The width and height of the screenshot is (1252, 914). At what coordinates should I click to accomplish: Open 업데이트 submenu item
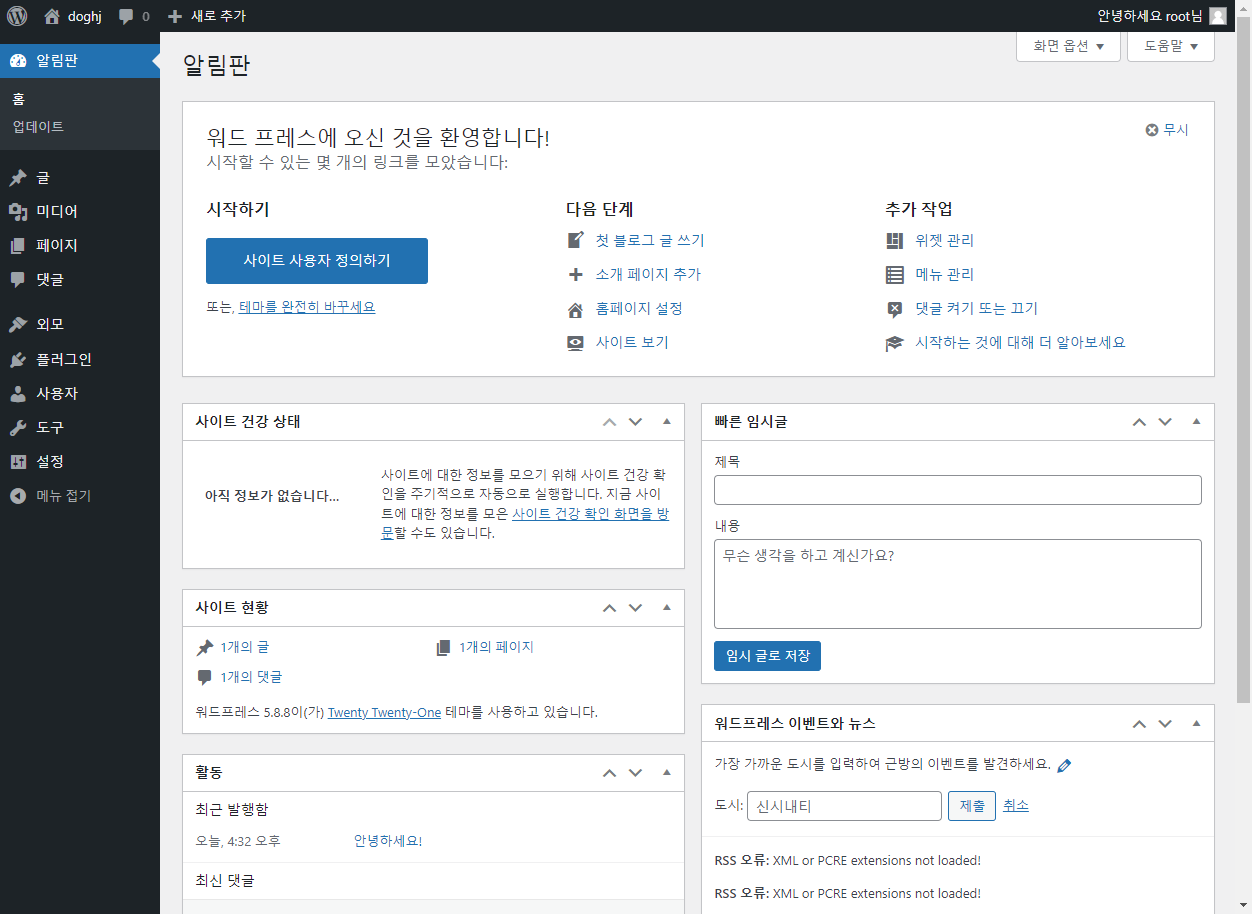click(x=38, y=127)
